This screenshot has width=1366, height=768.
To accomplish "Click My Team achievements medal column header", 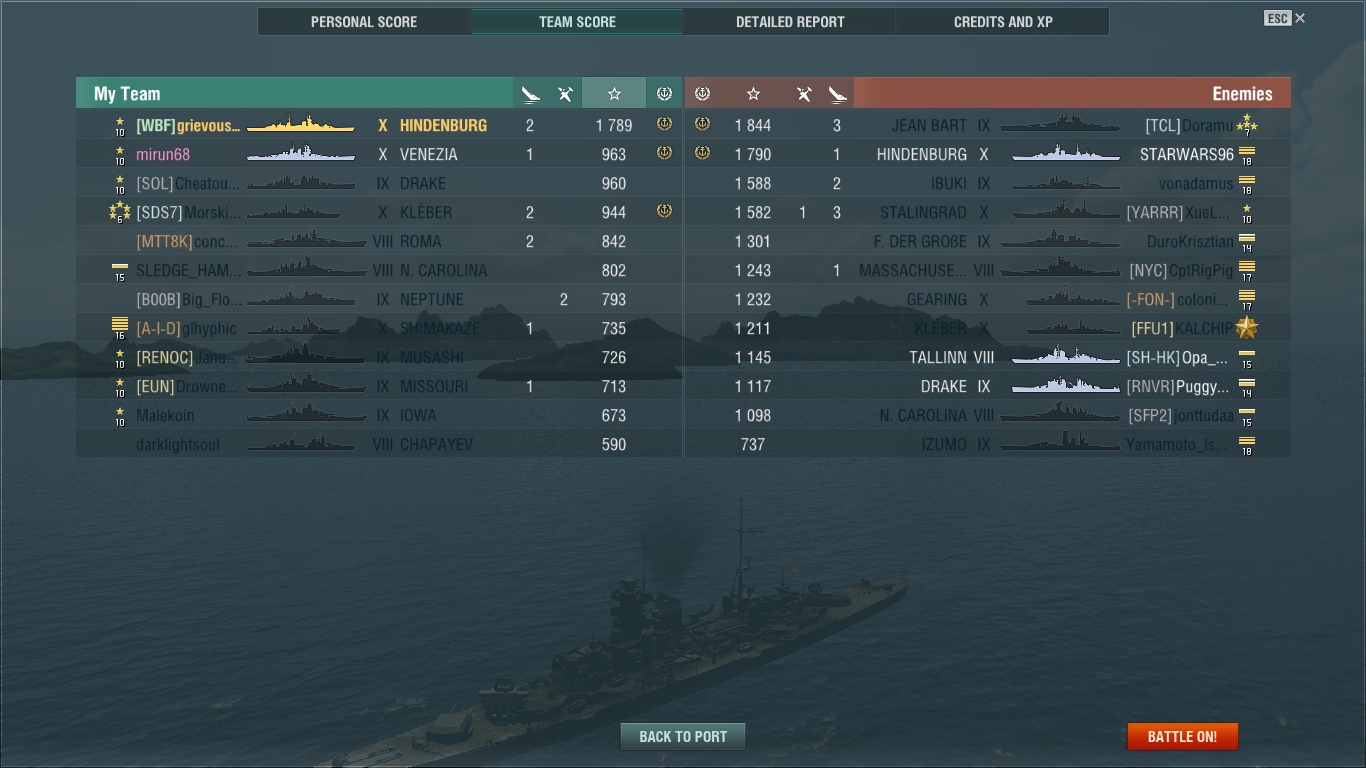I will click(x=664, y=93).
